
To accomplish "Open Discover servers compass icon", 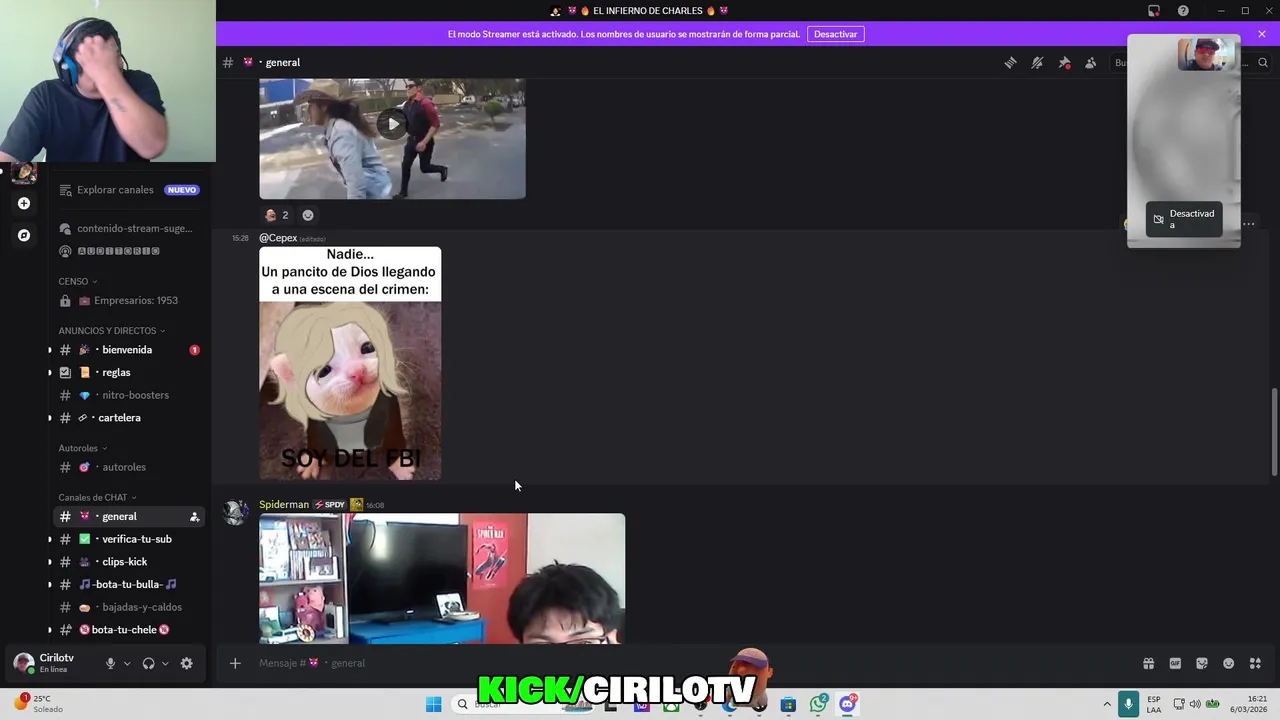I will pyautogui.click(x=24, y=235).
